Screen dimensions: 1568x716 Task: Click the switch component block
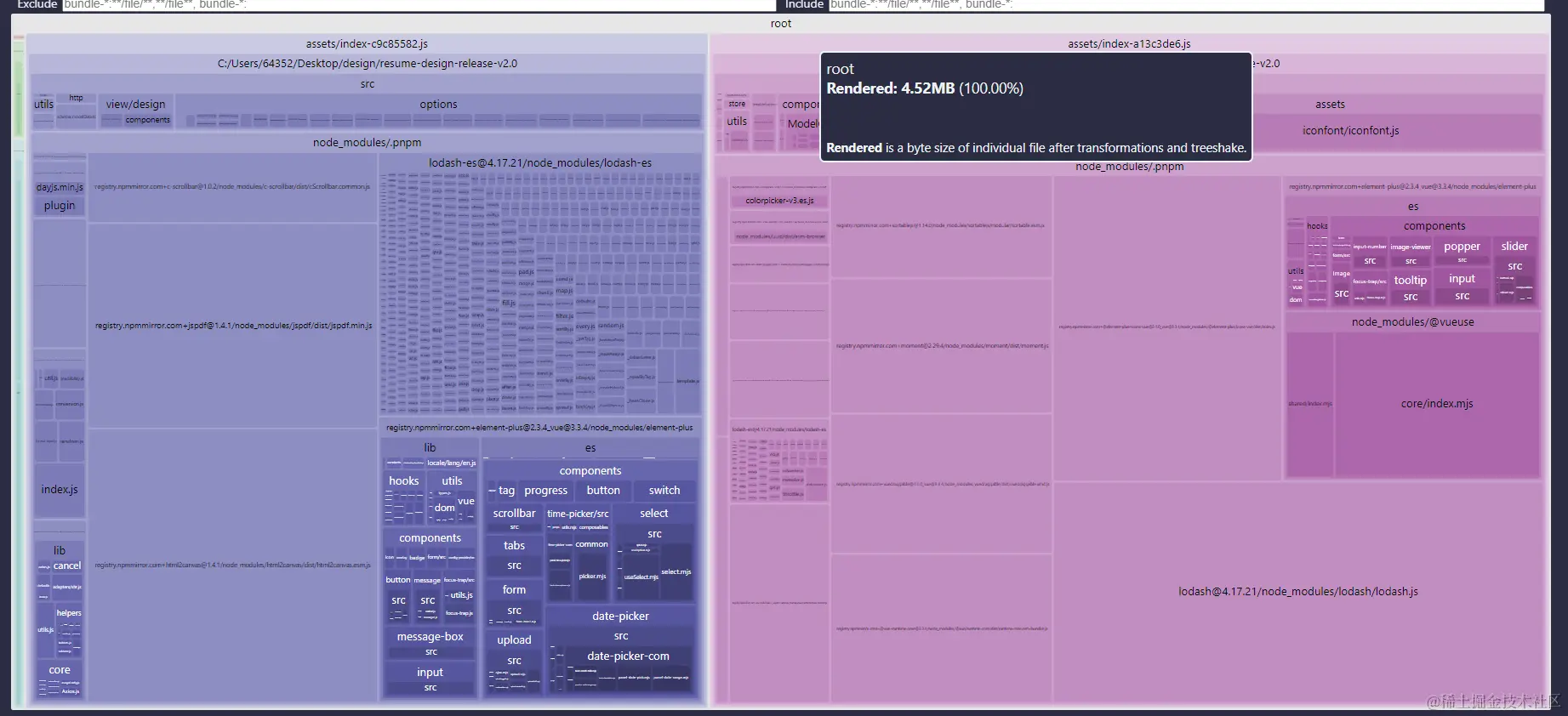[x=664, y=491]
